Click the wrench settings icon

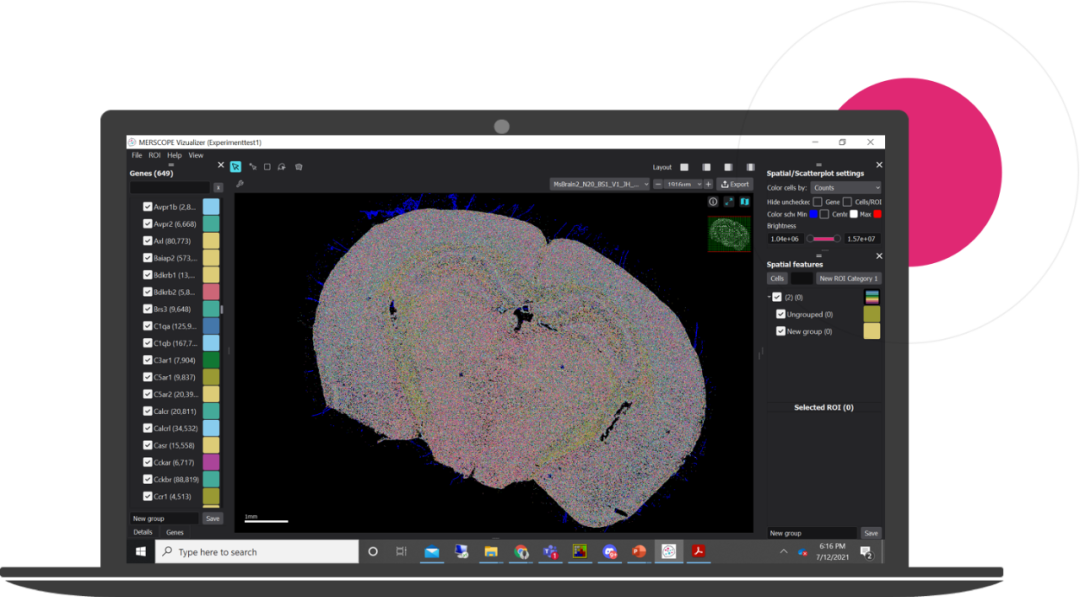240,184
